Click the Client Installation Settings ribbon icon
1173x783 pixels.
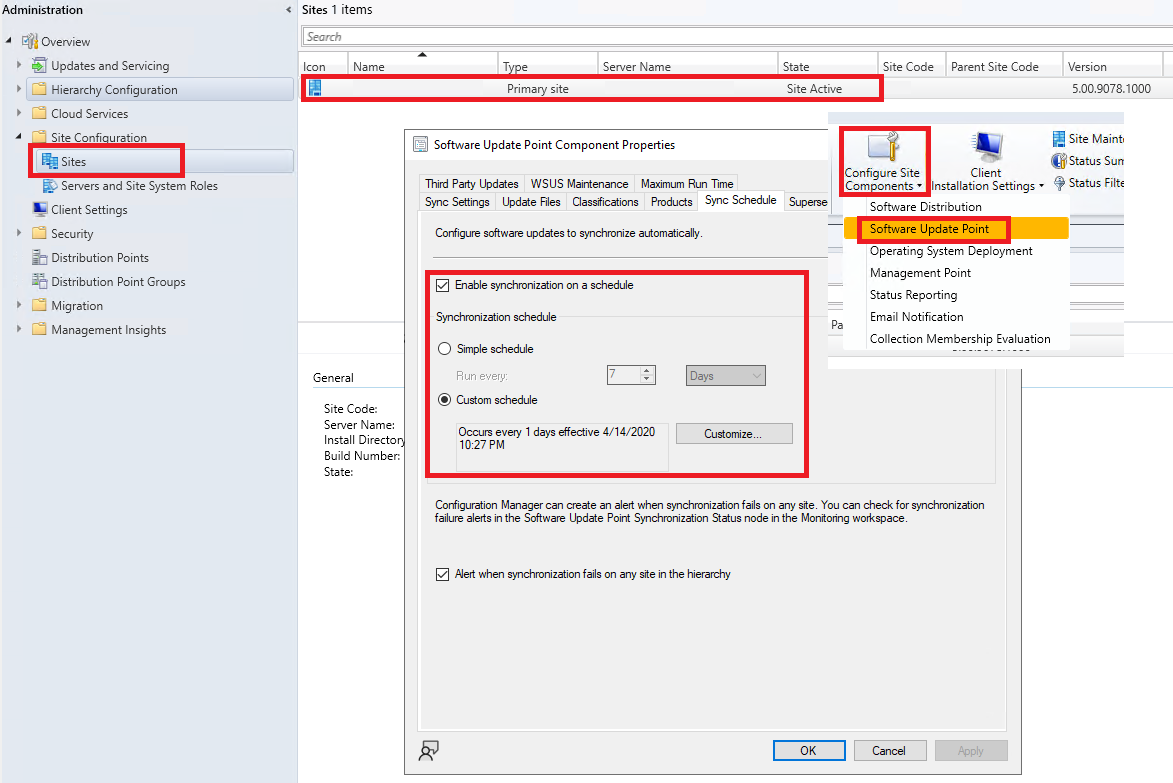[x=986, y=148]
